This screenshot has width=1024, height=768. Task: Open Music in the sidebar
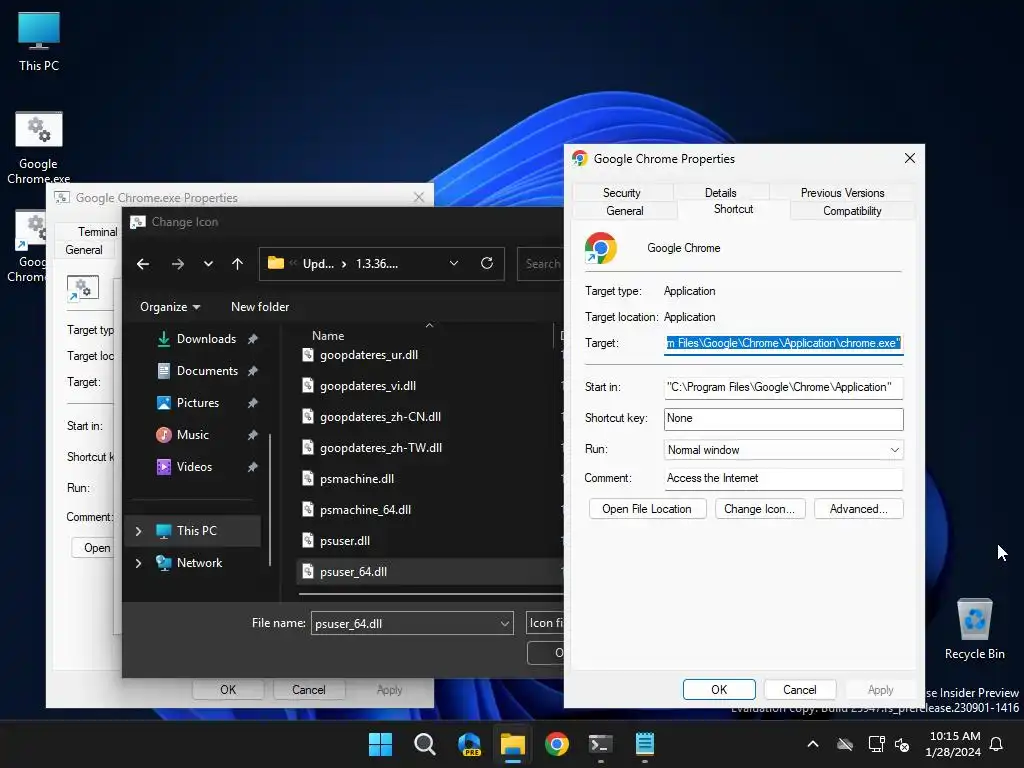(x=193, y=435)
